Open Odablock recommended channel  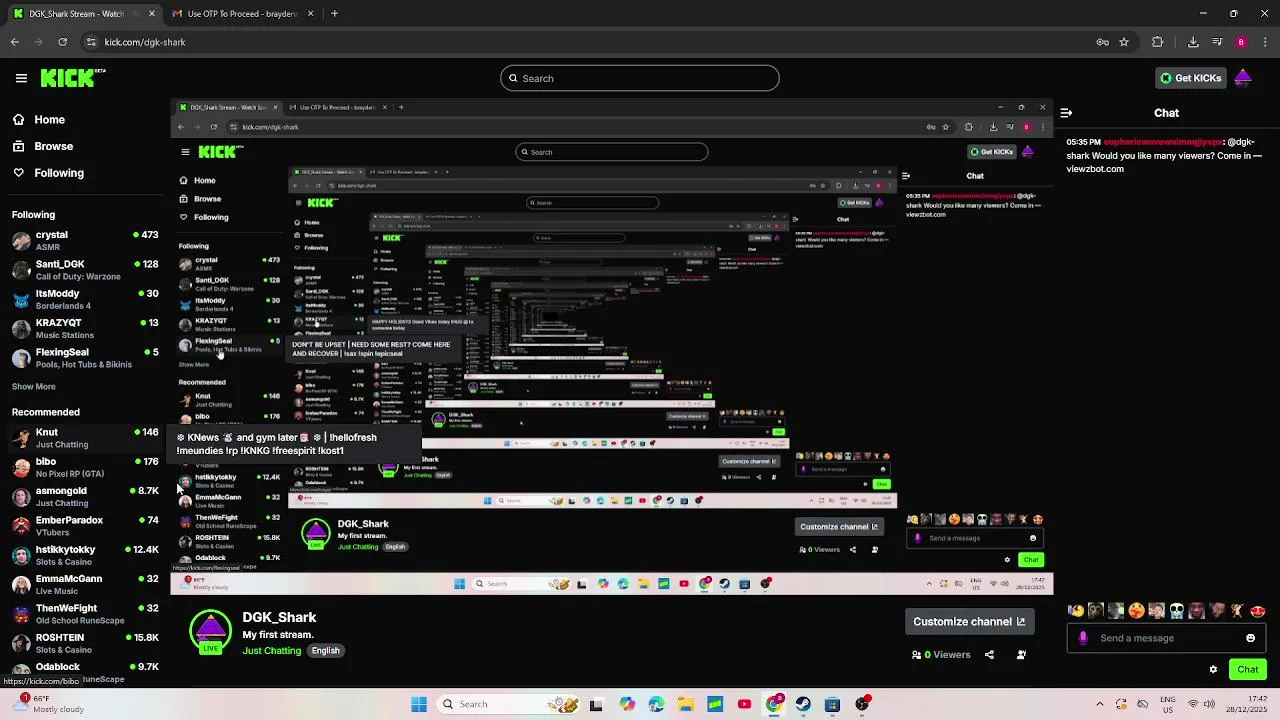click(x=85, y=672)
